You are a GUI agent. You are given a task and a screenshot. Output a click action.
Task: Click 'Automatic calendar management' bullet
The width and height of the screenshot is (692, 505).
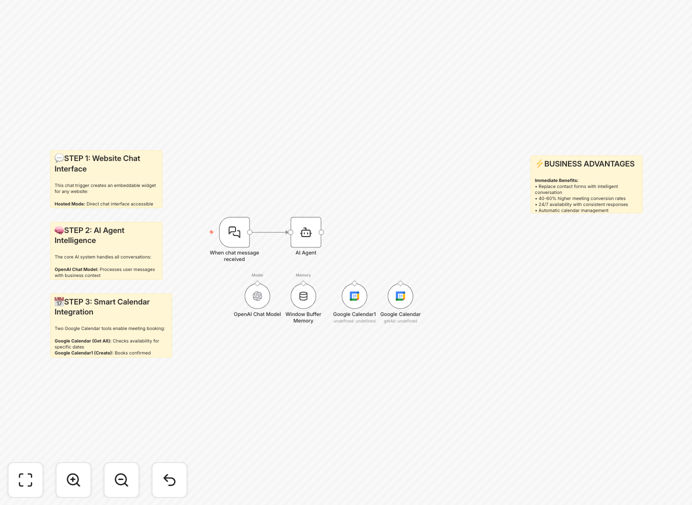[x=572, y=211]
